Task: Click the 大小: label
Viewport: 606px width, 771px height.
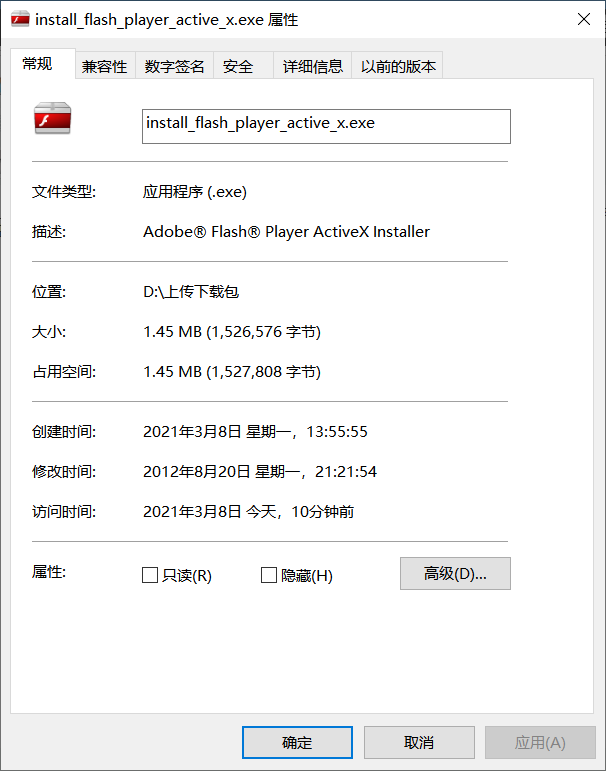Action: pos(49,332)
